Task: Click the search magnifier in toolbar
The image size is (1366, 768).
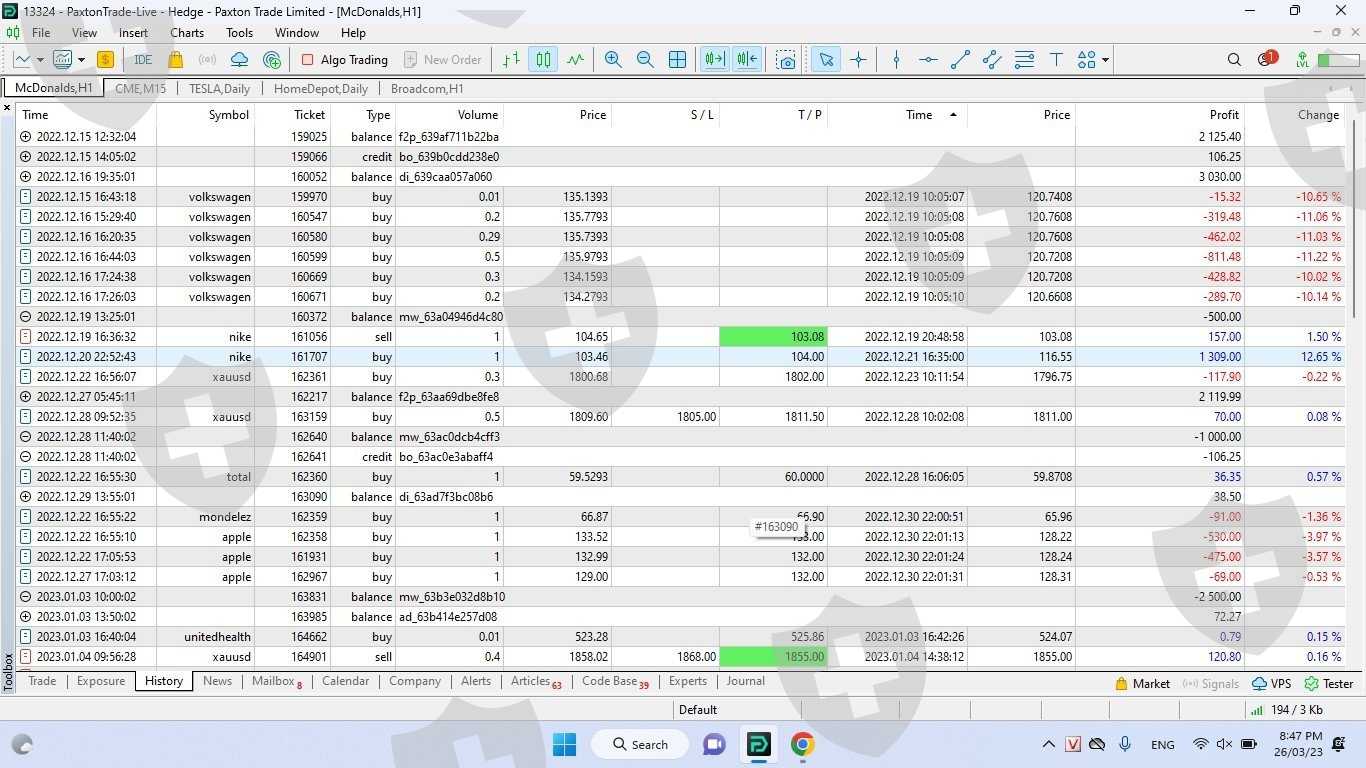Action: point(1234,60)
